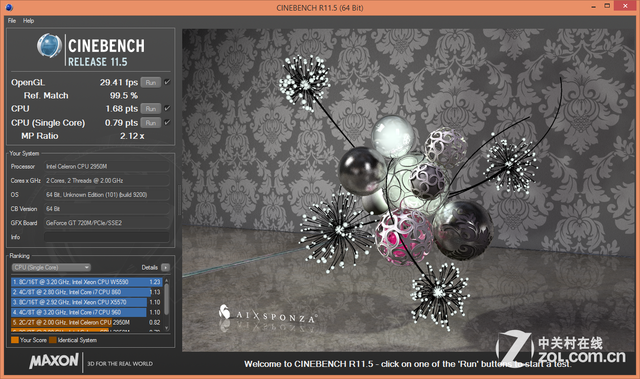The image size is (640, 379).
Task: Maximize the Cinebench window
Action: [x=607, y=6]
